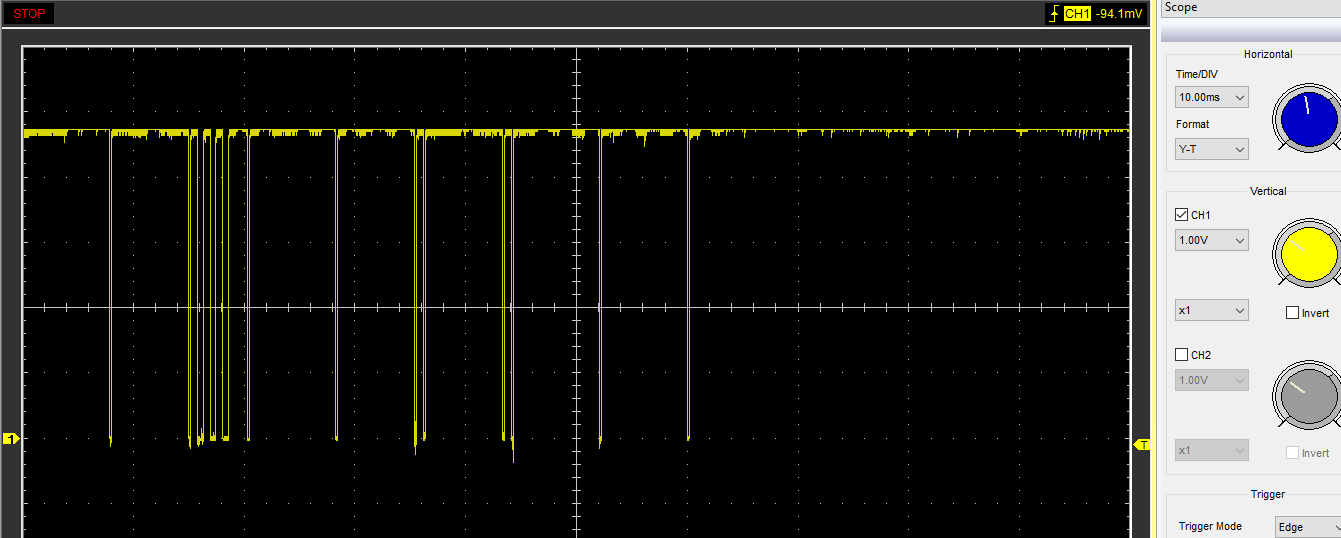Enable the CH2 channel checkbox

(1181, 354)
